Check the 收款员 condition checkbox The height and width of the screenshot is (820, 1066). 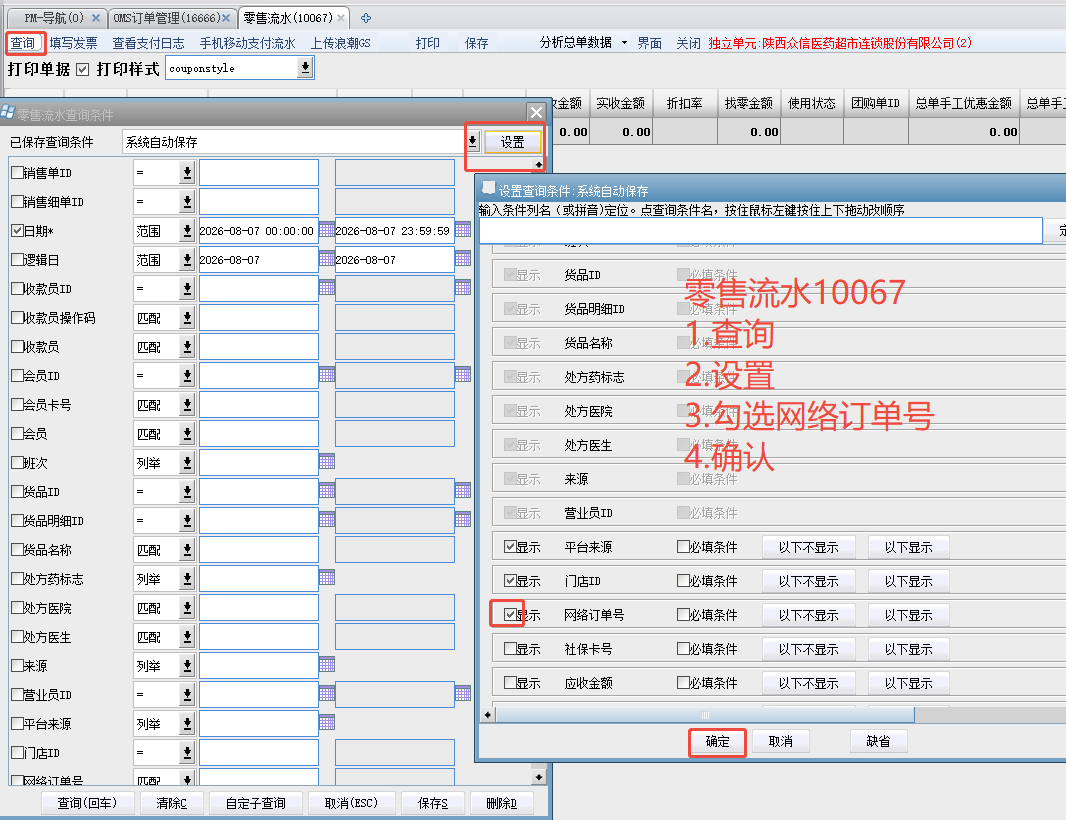click(18, 347)
